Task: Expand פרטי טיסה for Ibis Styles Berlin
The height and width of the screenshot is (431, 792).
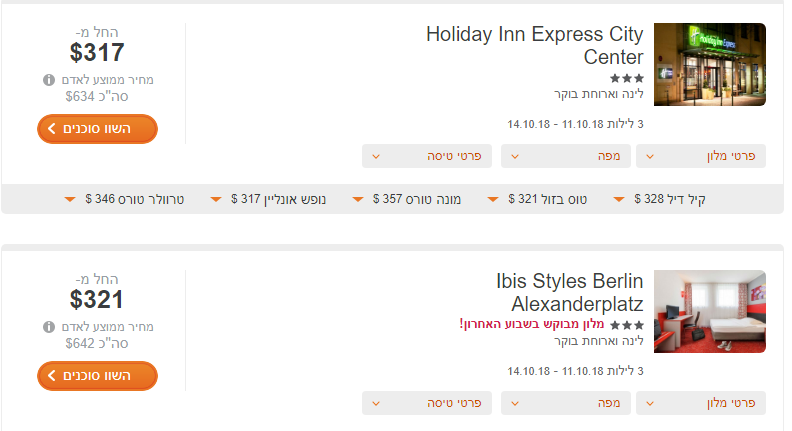Action: (x=427, y=403)
